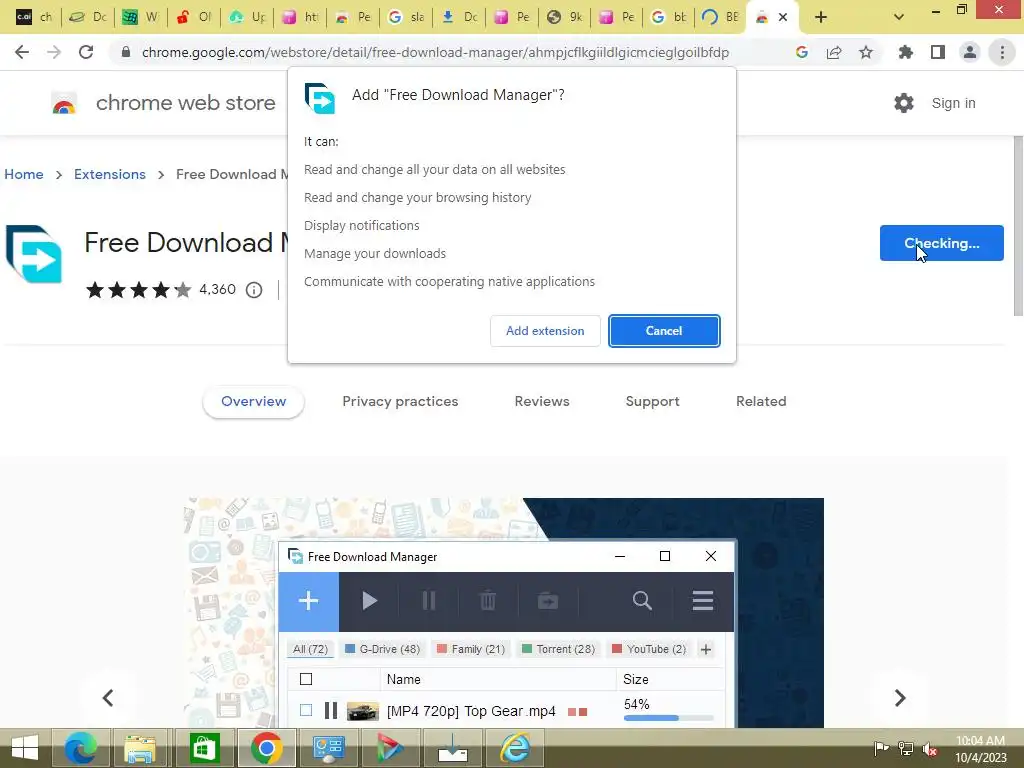The image size is (1024, 768).
Task: Click the Free Download Manager extension logo
Action: [x=34, y=253]
